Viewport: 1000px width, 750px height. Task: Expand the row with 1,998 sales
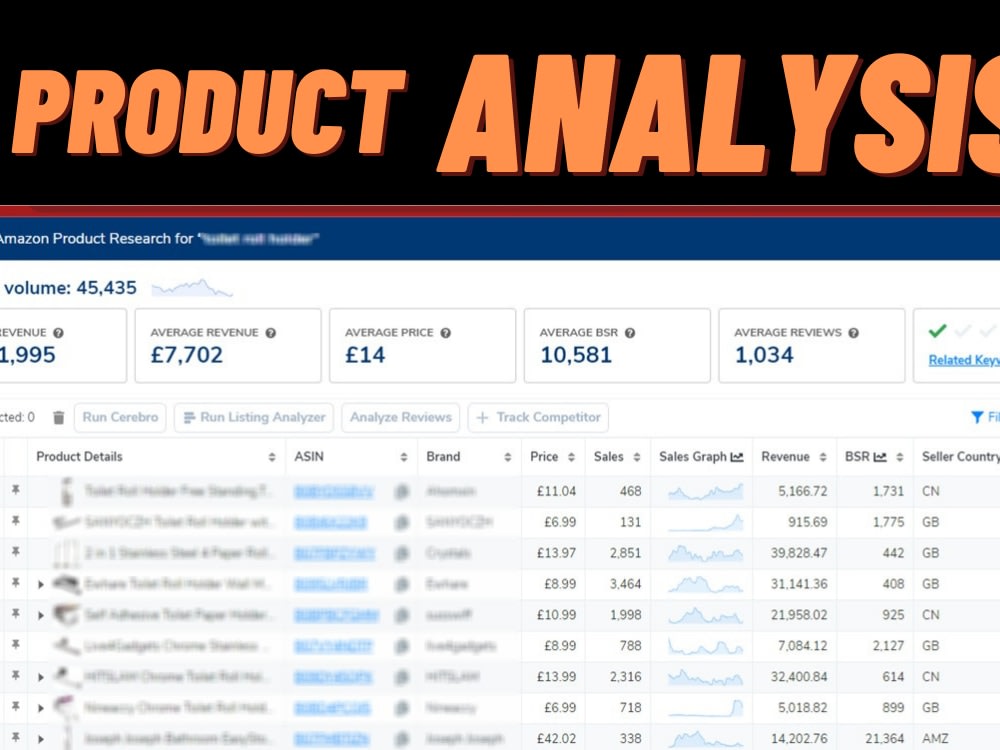tap(41, 615)
